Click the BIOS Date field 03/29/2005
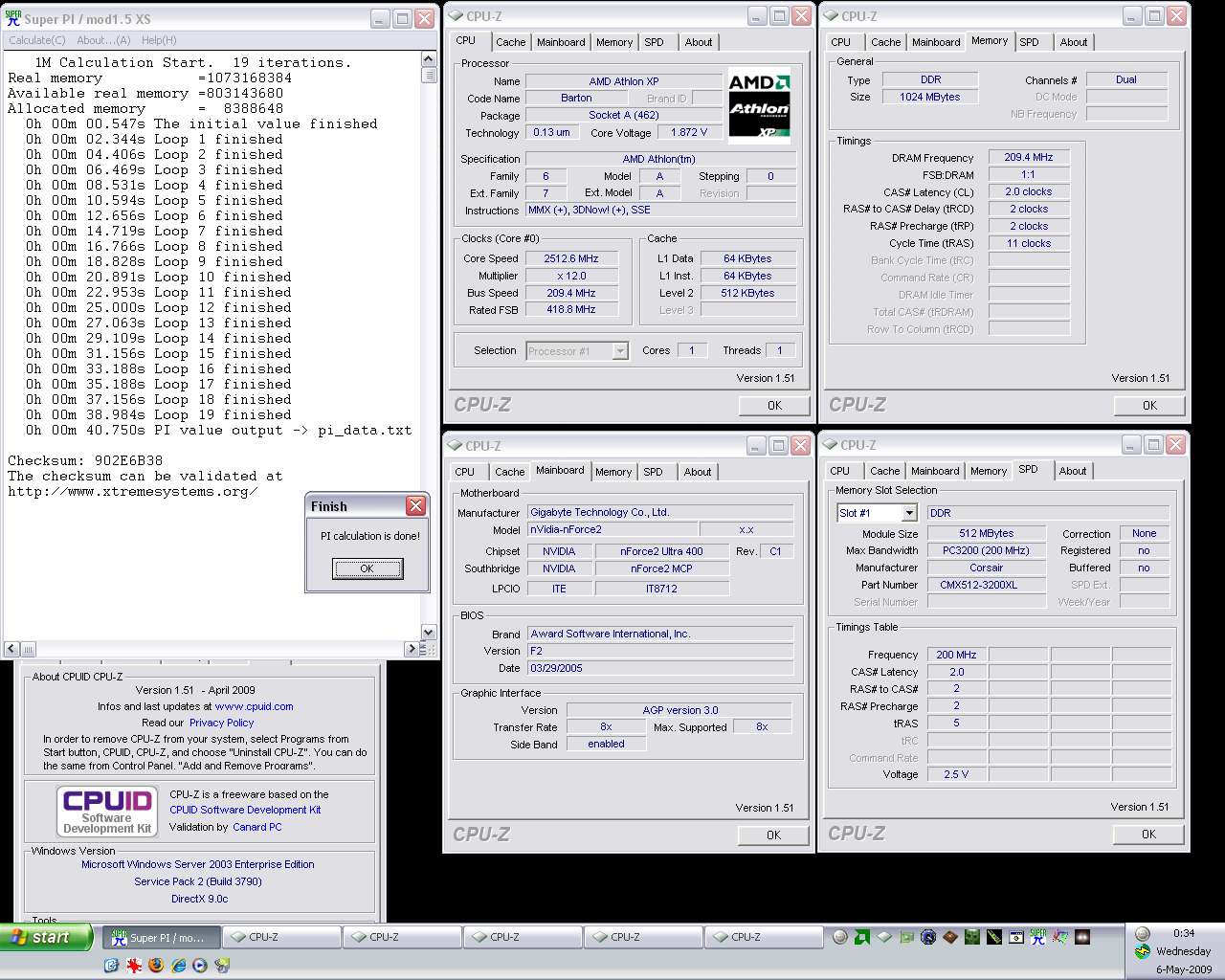Screen dimensions: 1225x980 coord(660,668)
